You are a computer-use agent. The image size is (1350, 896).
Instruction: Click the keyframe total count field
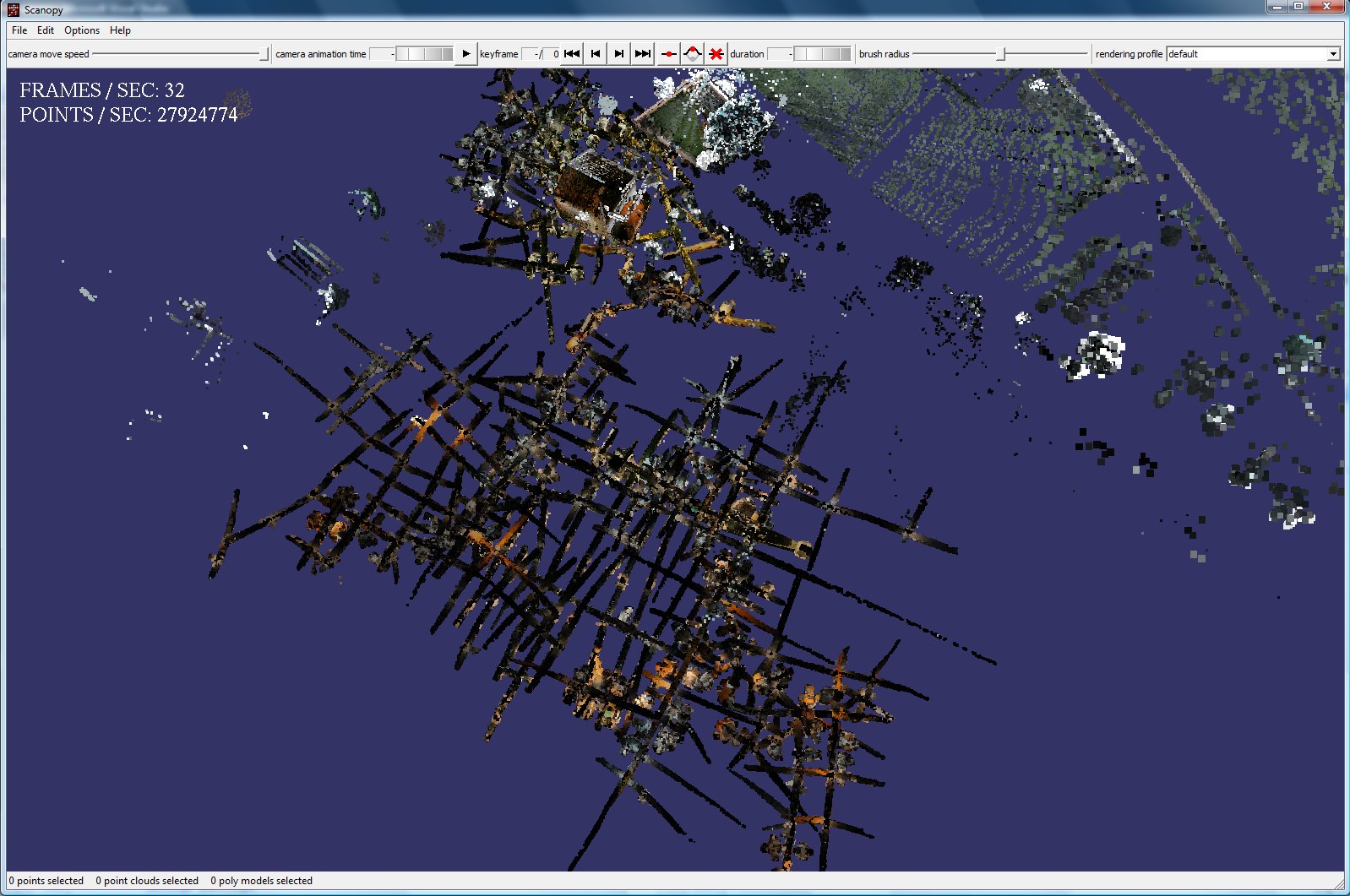pyautogui.click(x=552, y=54)
